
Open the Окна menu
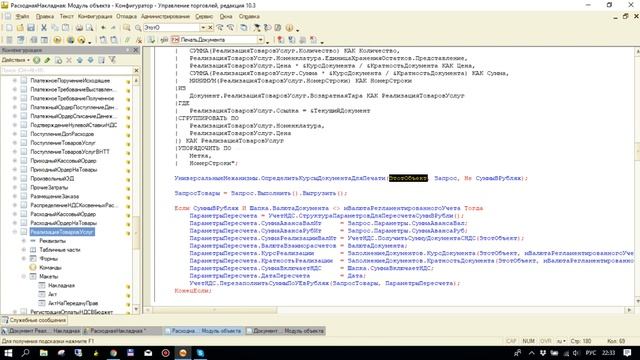click(226, 17)
